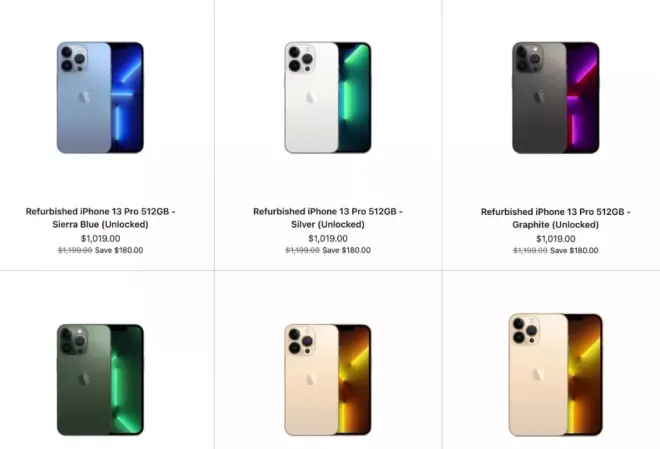
Task: Click the crossed-out $1,199.00 under Graphite
Action: point(530,250)
